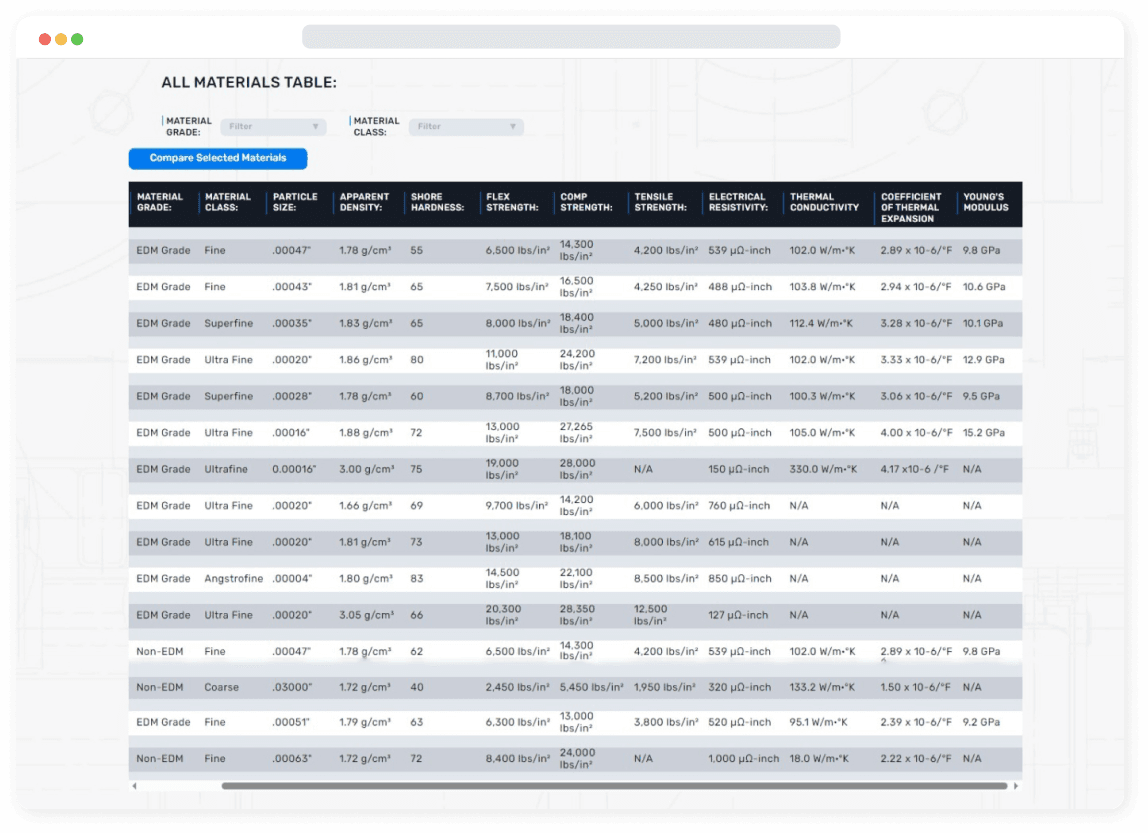Click the Young's Modulus column header

point(984,202)
